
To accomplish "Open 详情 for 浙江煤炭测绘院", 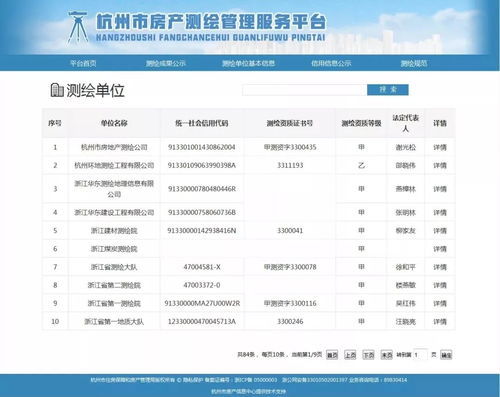I will (440, 249).
